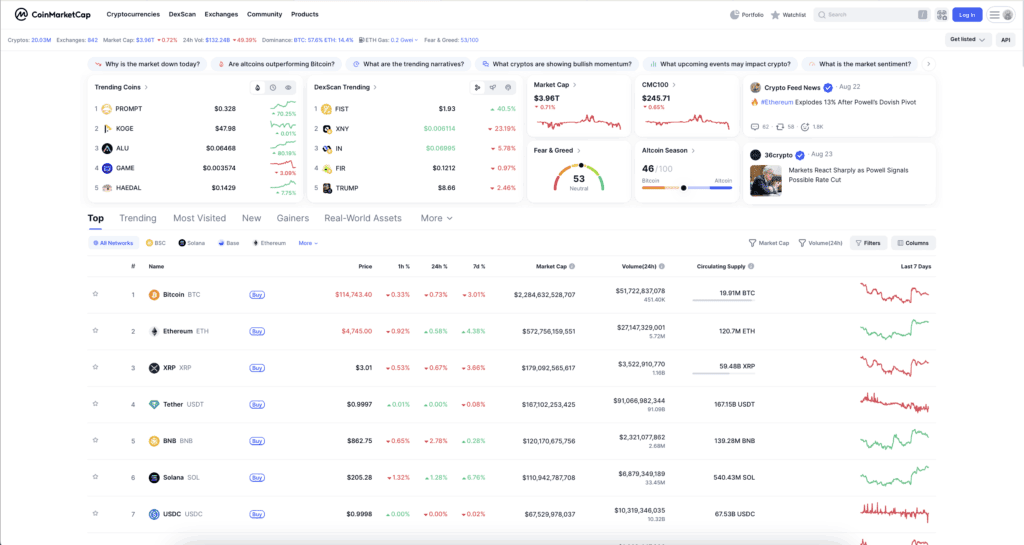1024x545 pixels.
Task: Click the Search input field
Action: coord(872,14)
